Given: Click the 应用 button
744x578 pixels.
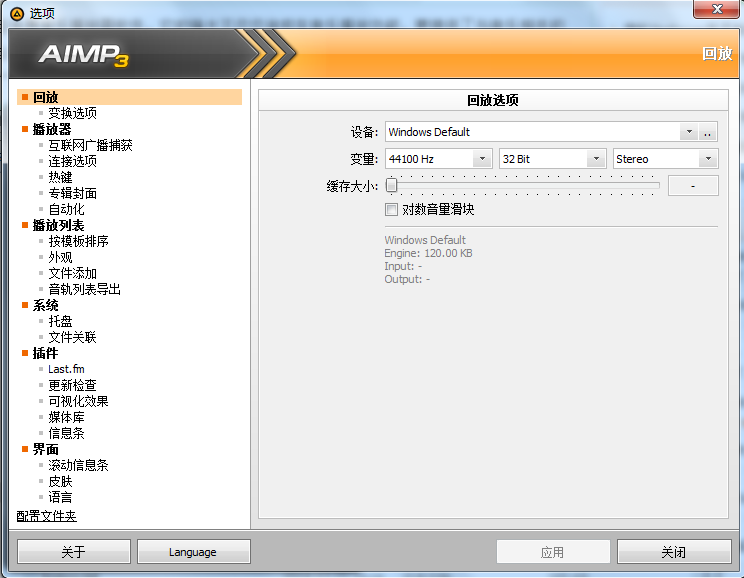Looking at the screenshot, I should (x=553, y=552).
